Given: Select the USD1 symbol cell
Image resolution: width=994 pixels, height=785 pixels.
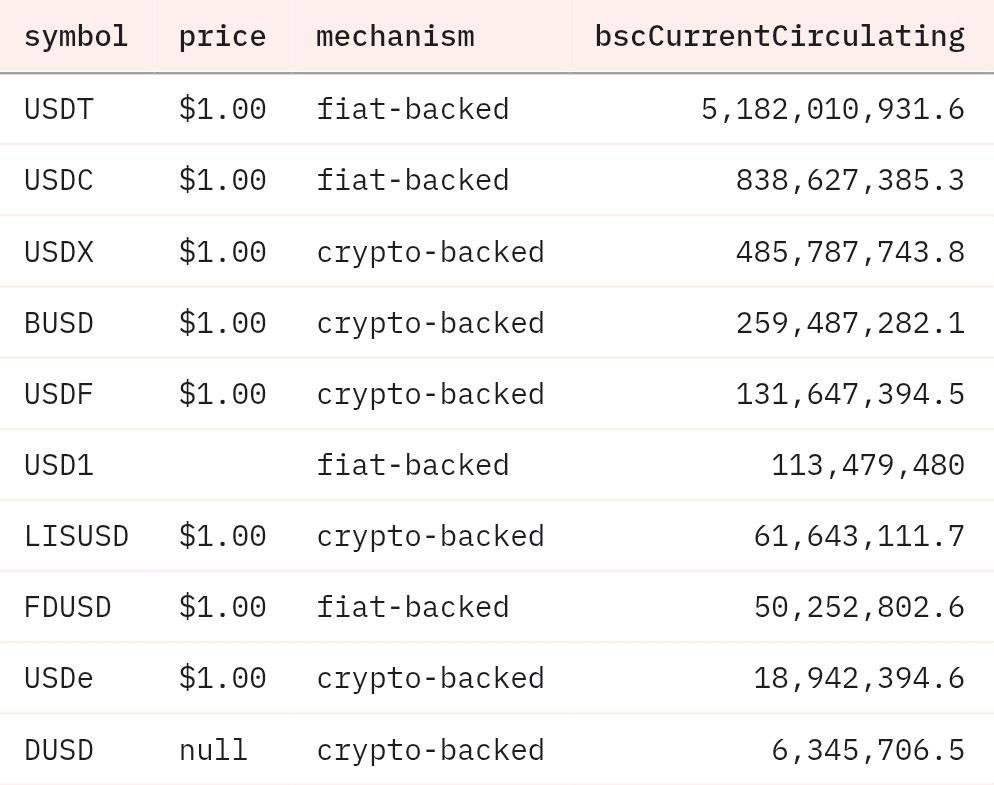Looking at the screenshot, I should 59,465.
